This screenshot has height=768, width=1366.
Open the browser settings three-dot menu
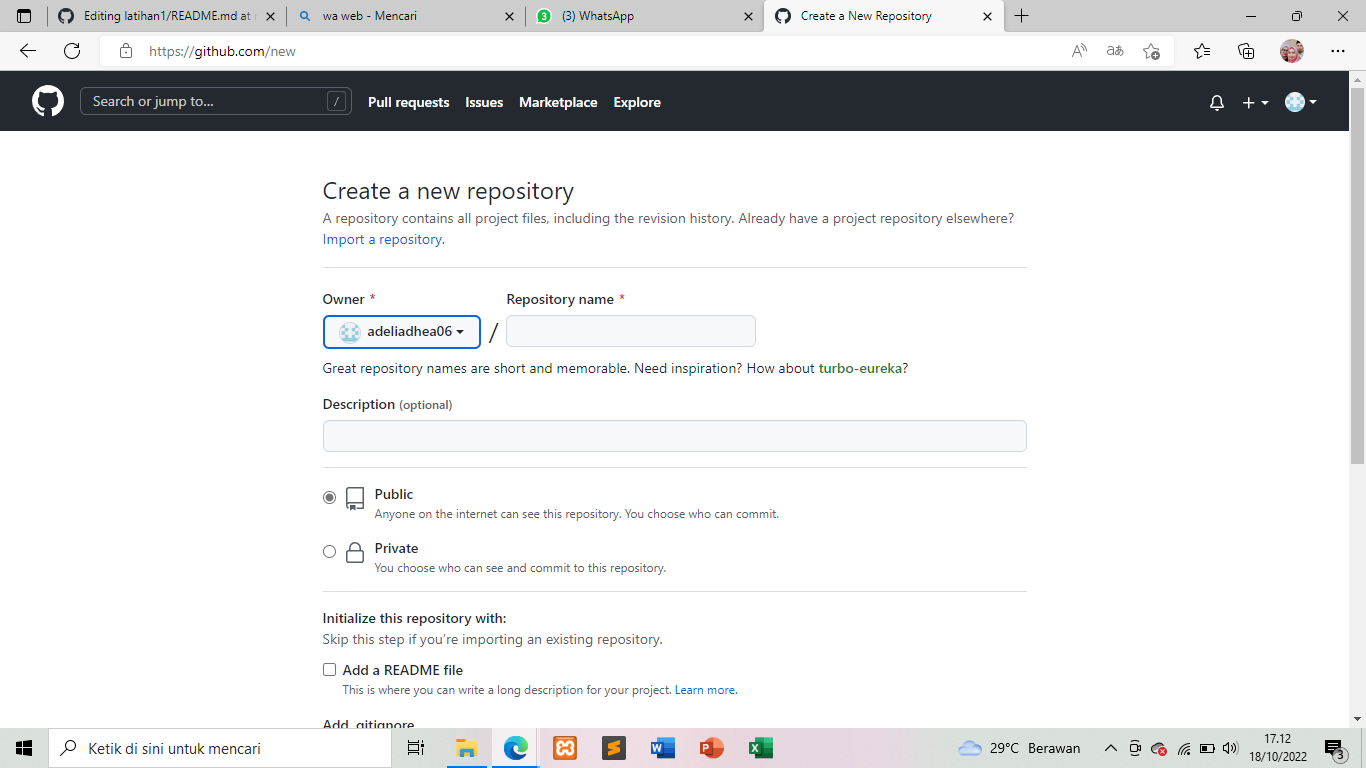coord(1338,50)
